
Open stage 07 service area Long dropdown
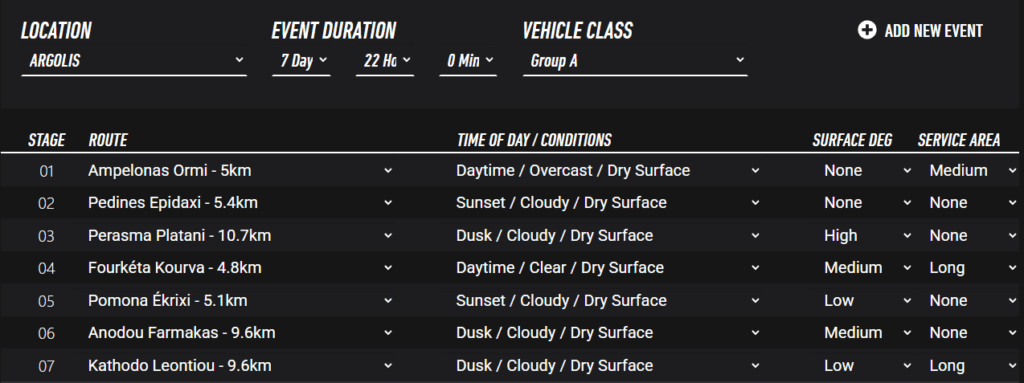(x=973, y=365)
